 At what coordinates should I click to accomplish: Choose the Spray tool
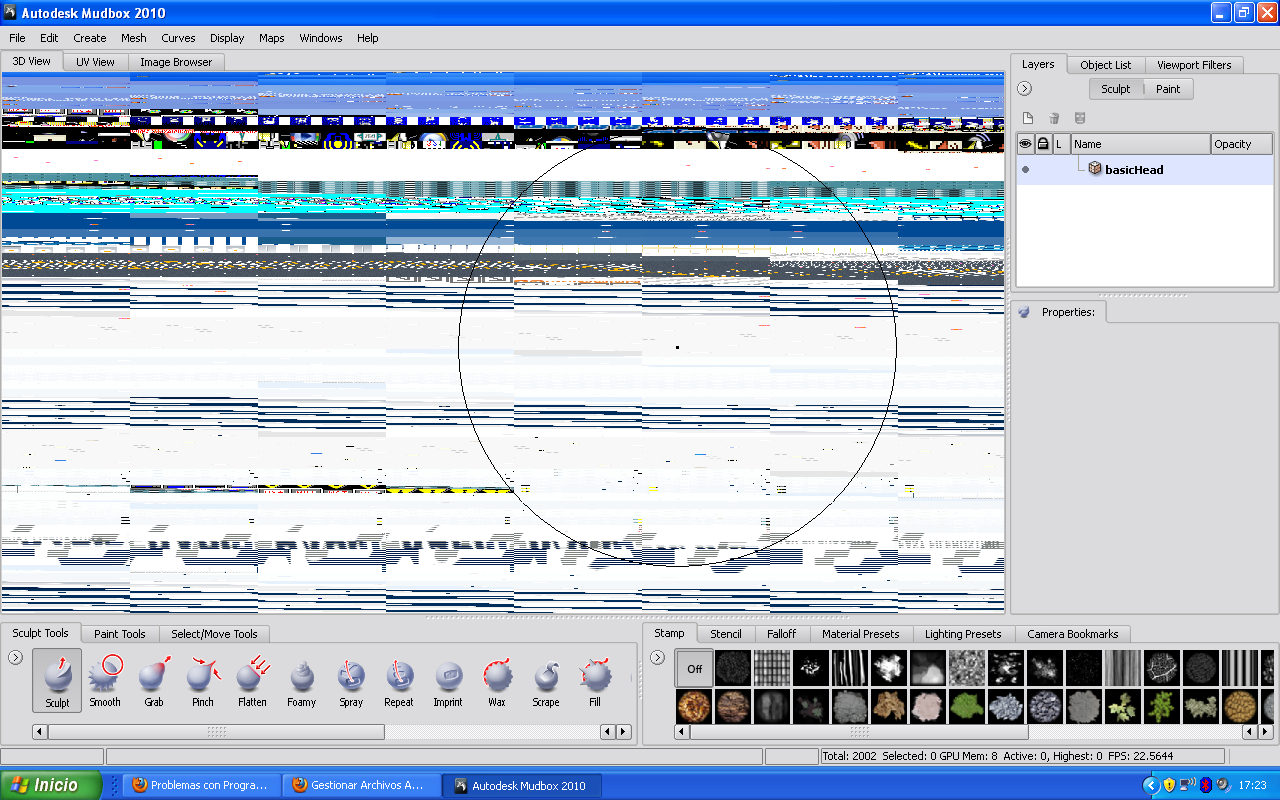[x=350, y=680]
